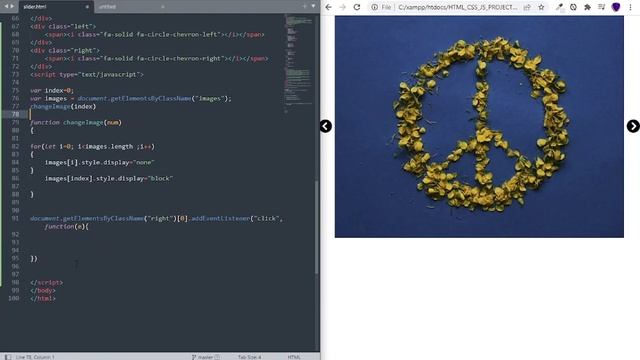
Task: Click the purple profile avatar
Action: click(616, 7)
